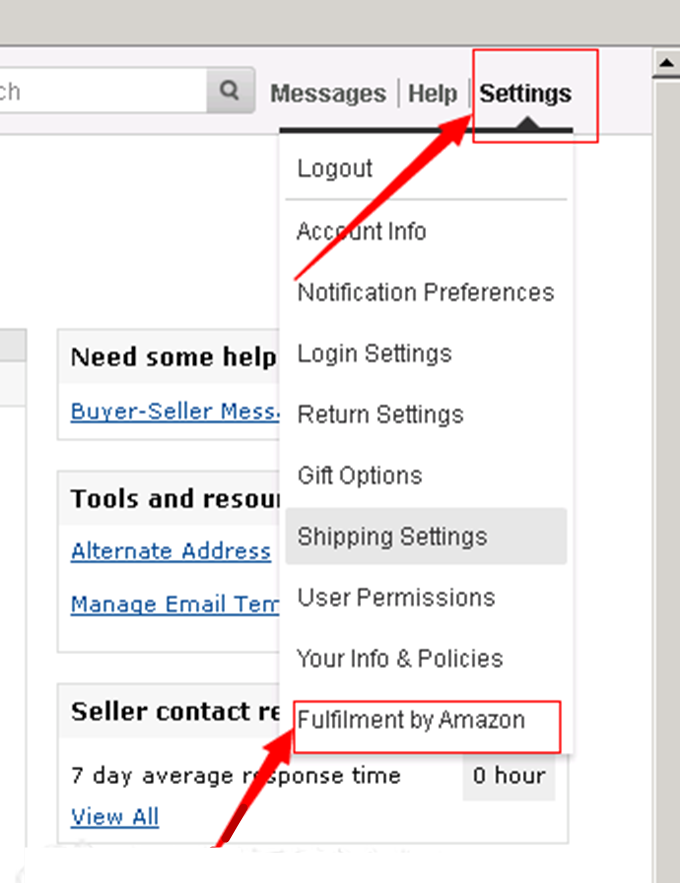Screen dimensions: 680x883
Task: Focus the search input field
Action: coord(100,92)
